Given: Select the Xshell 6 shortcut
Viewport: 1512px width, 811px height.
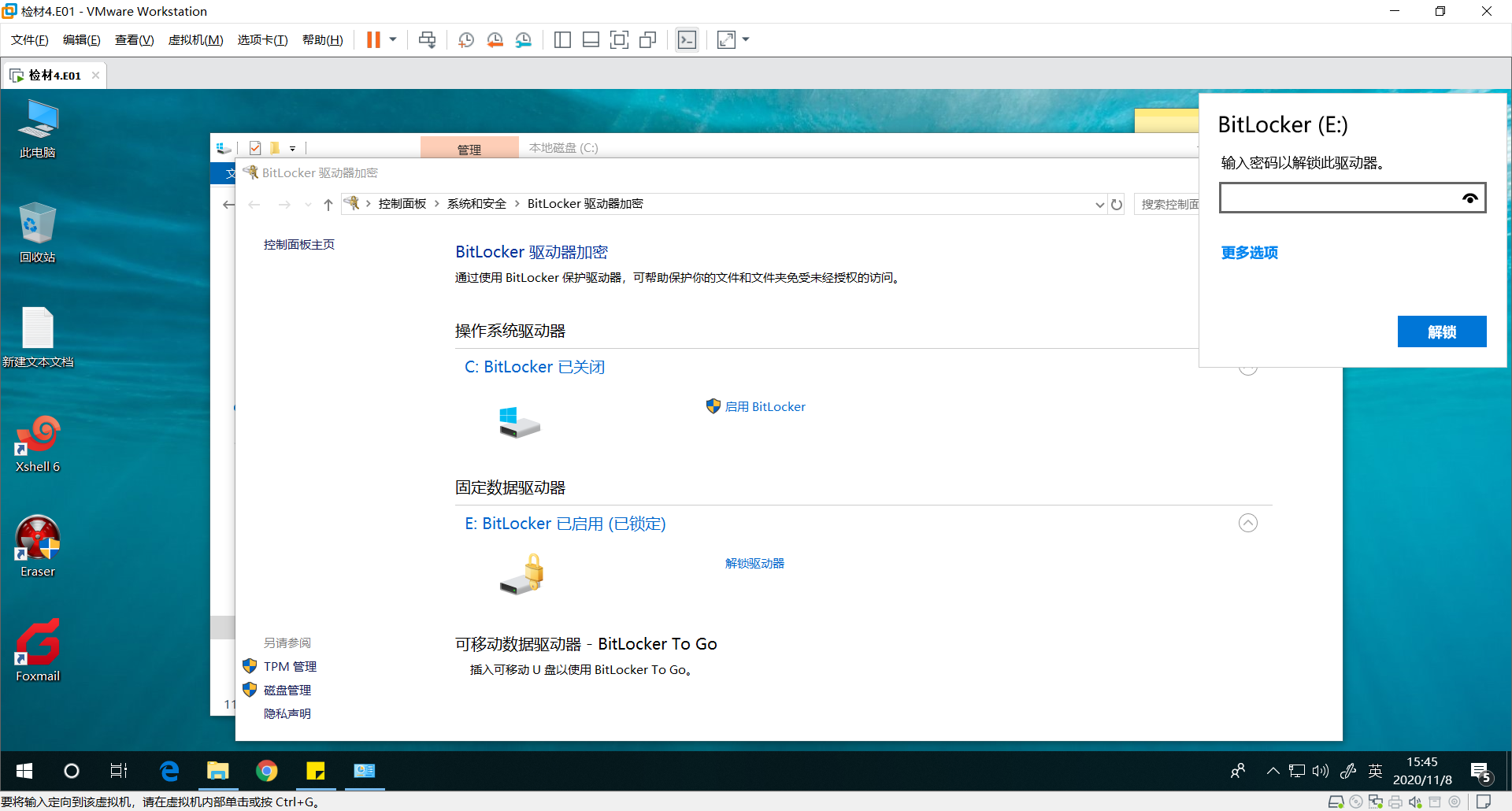Looking at the screenshot, I should pos(38,443).
